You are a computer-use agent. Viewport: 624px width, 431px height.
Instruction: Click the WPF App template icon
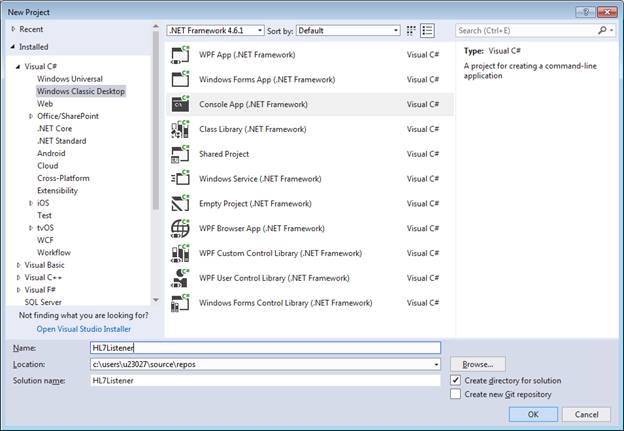[x=180, y=55]
